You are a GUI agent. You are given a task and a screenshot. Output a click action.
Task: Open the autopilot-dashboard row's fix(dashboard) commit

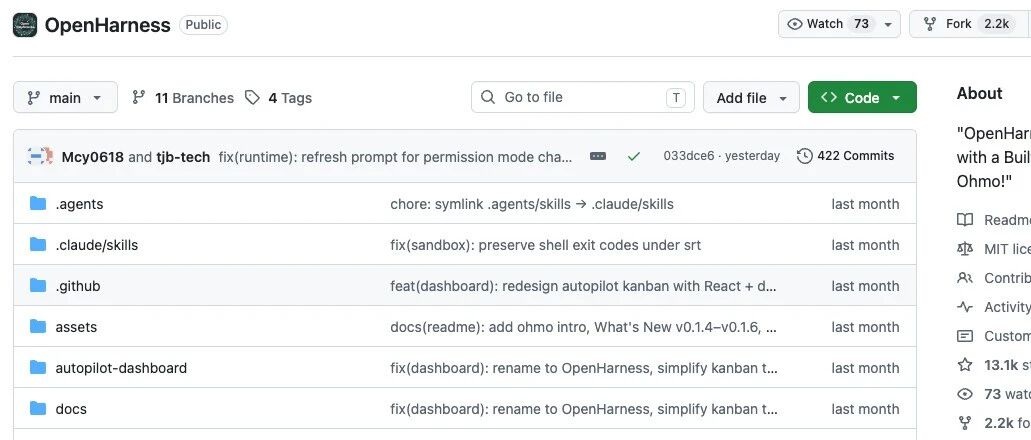[584, 368]
